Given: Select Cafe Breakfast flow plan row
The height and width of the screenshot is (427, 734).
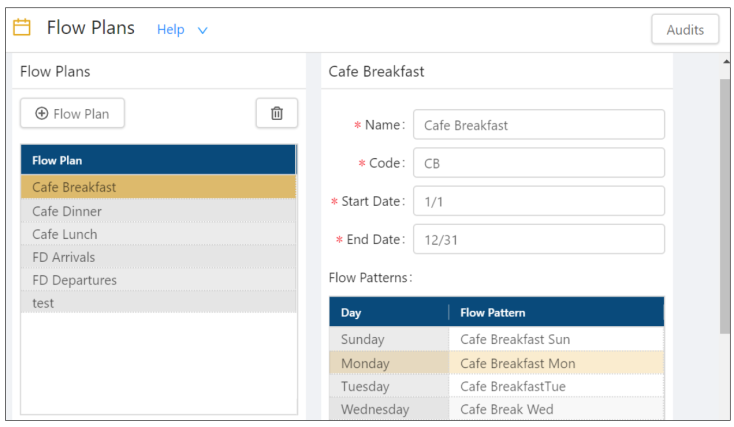Looking at the screenshot, I should click(158, 187).
